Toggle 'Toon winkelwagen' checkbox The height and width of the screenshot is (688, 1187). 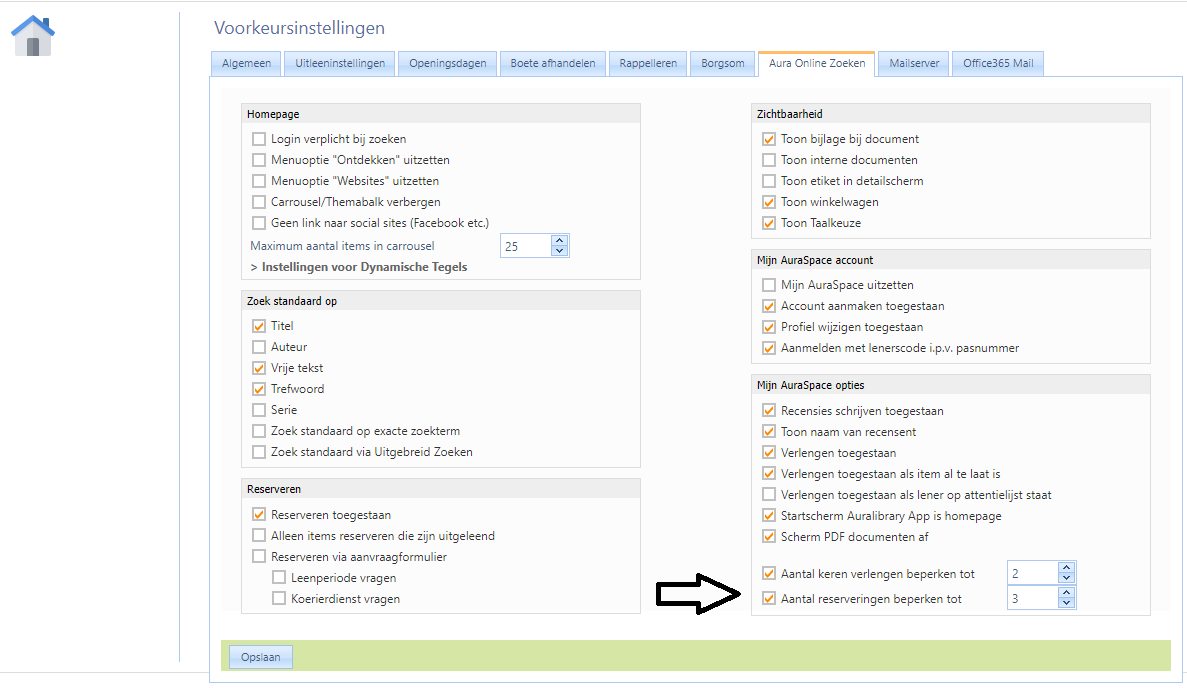tap(769, 202)
